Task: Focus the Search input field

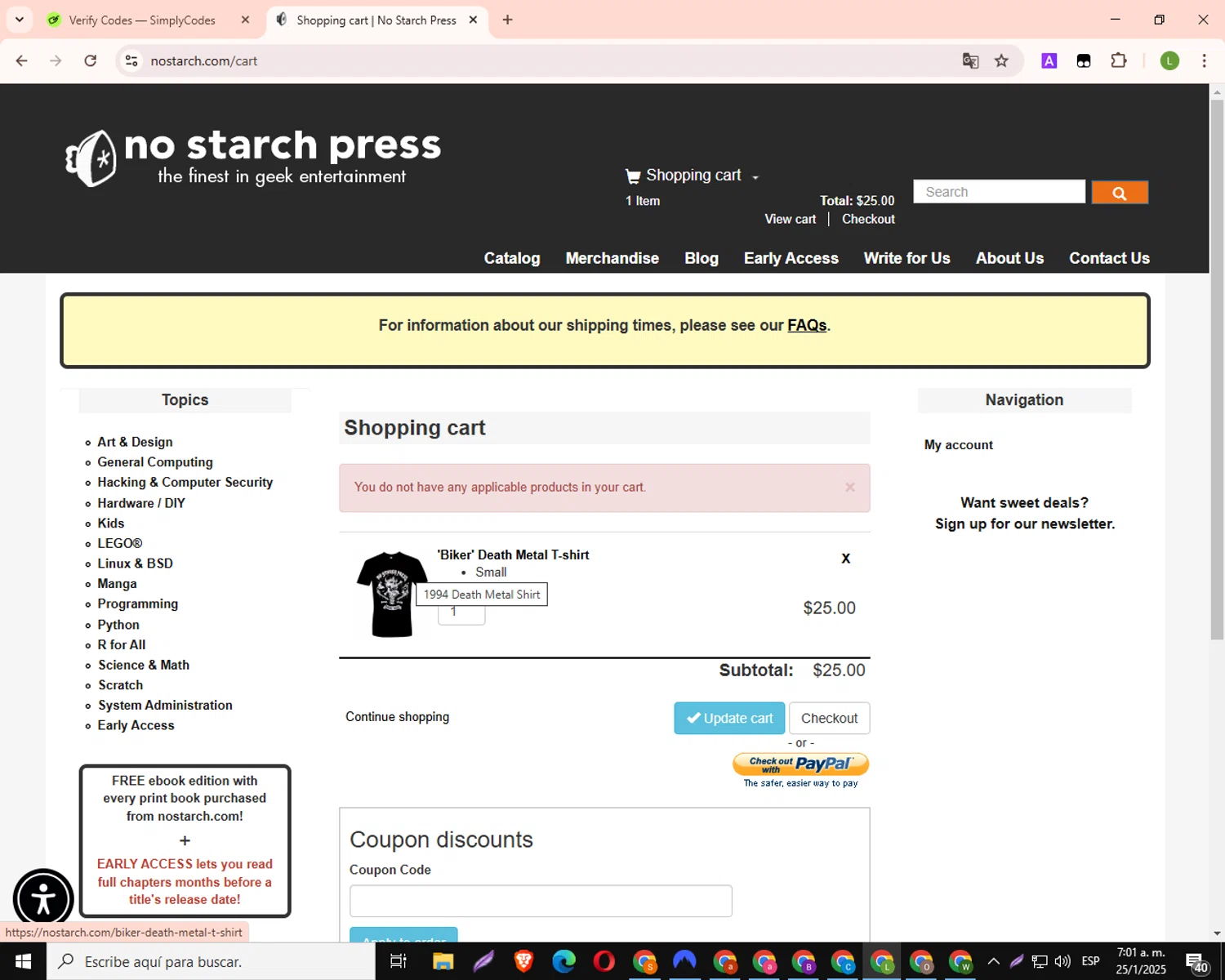Action: tap(999, 192)
